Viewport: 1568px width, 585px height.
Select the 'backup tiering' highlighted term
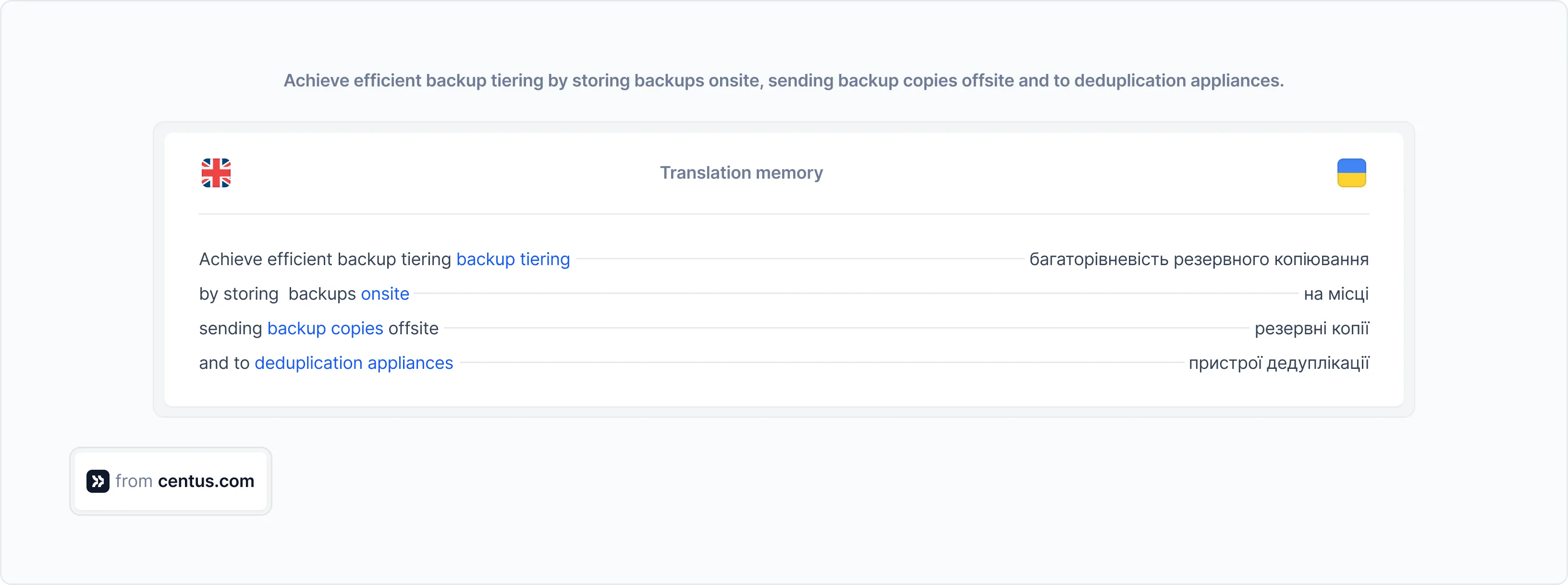click(x=512, y=259)
